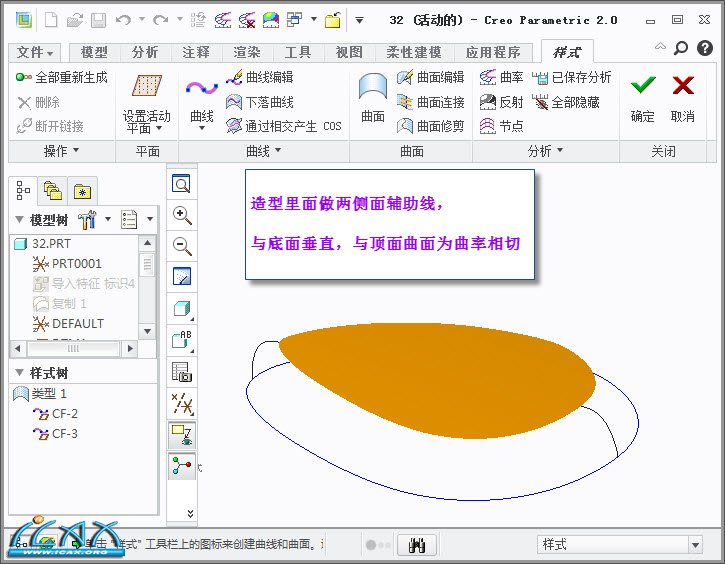
Task: Click the 下落曲线 drop curve tool
Action: click(x=259, y=102)
